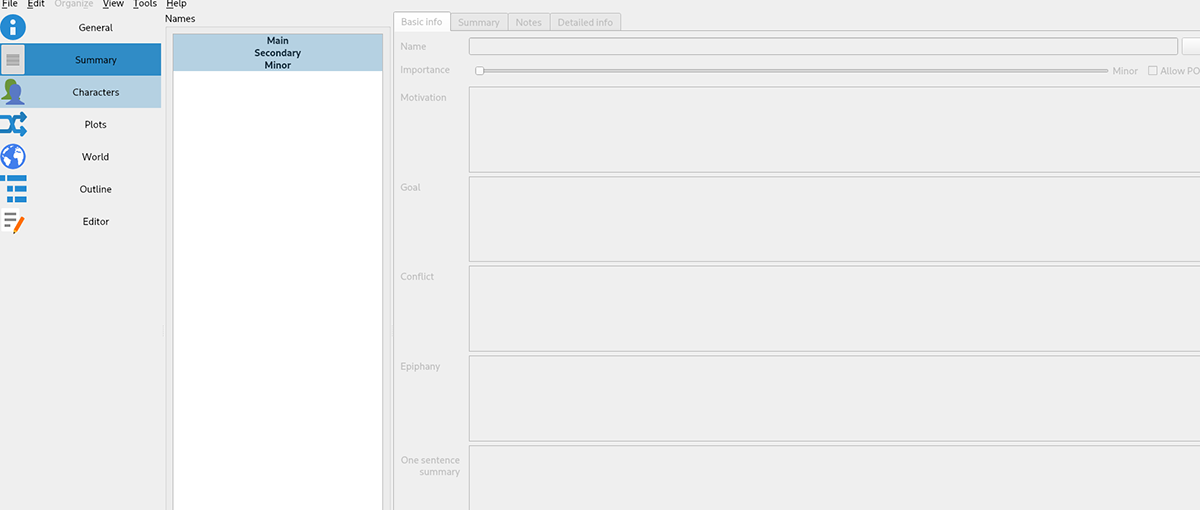Select Editor label in sidebar
Image resolution: width=1200 pixels, height=510 pixels.
click(96, 222)
